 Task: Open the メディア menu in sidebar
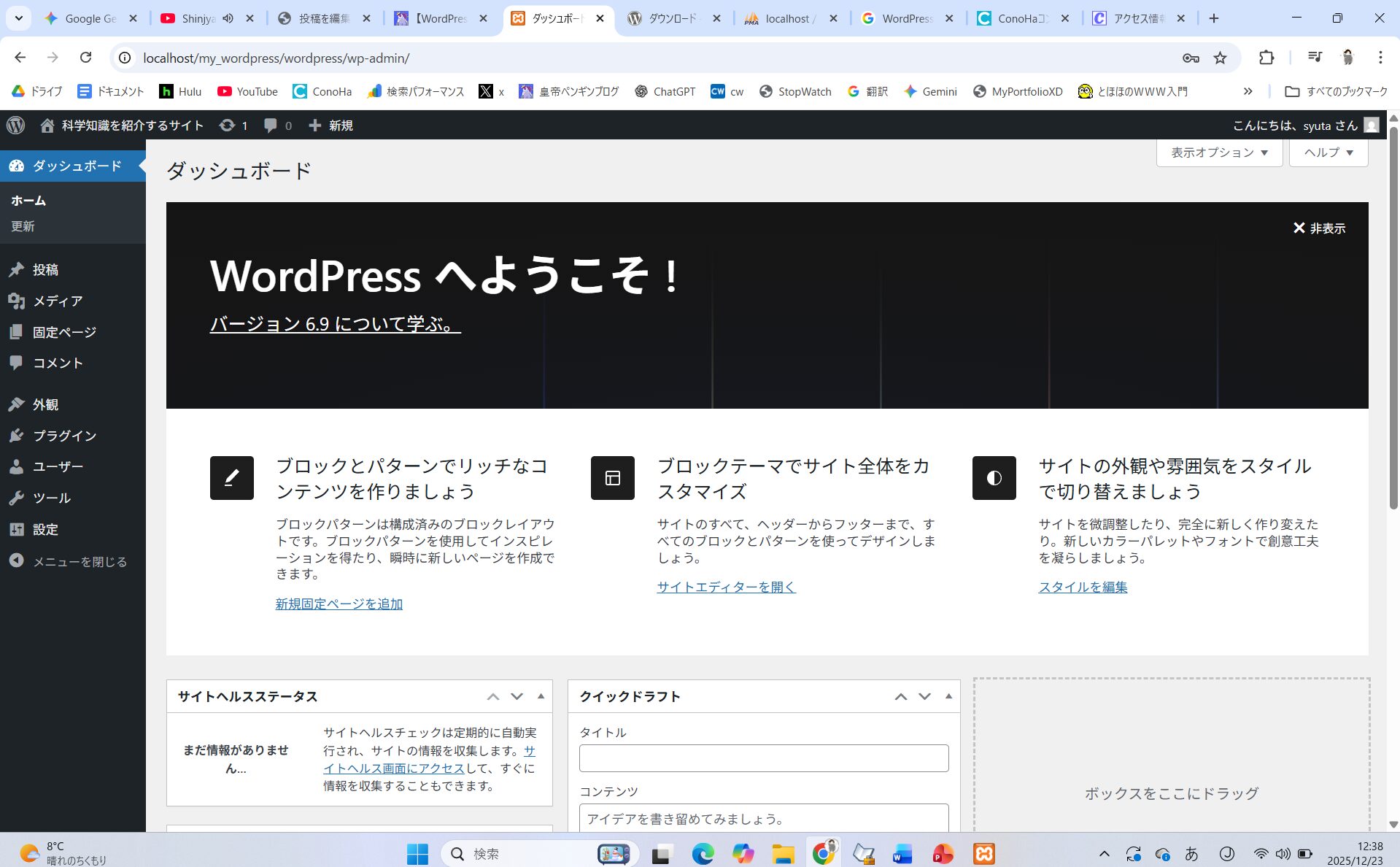pyautogui.click(x=57, y=301)
